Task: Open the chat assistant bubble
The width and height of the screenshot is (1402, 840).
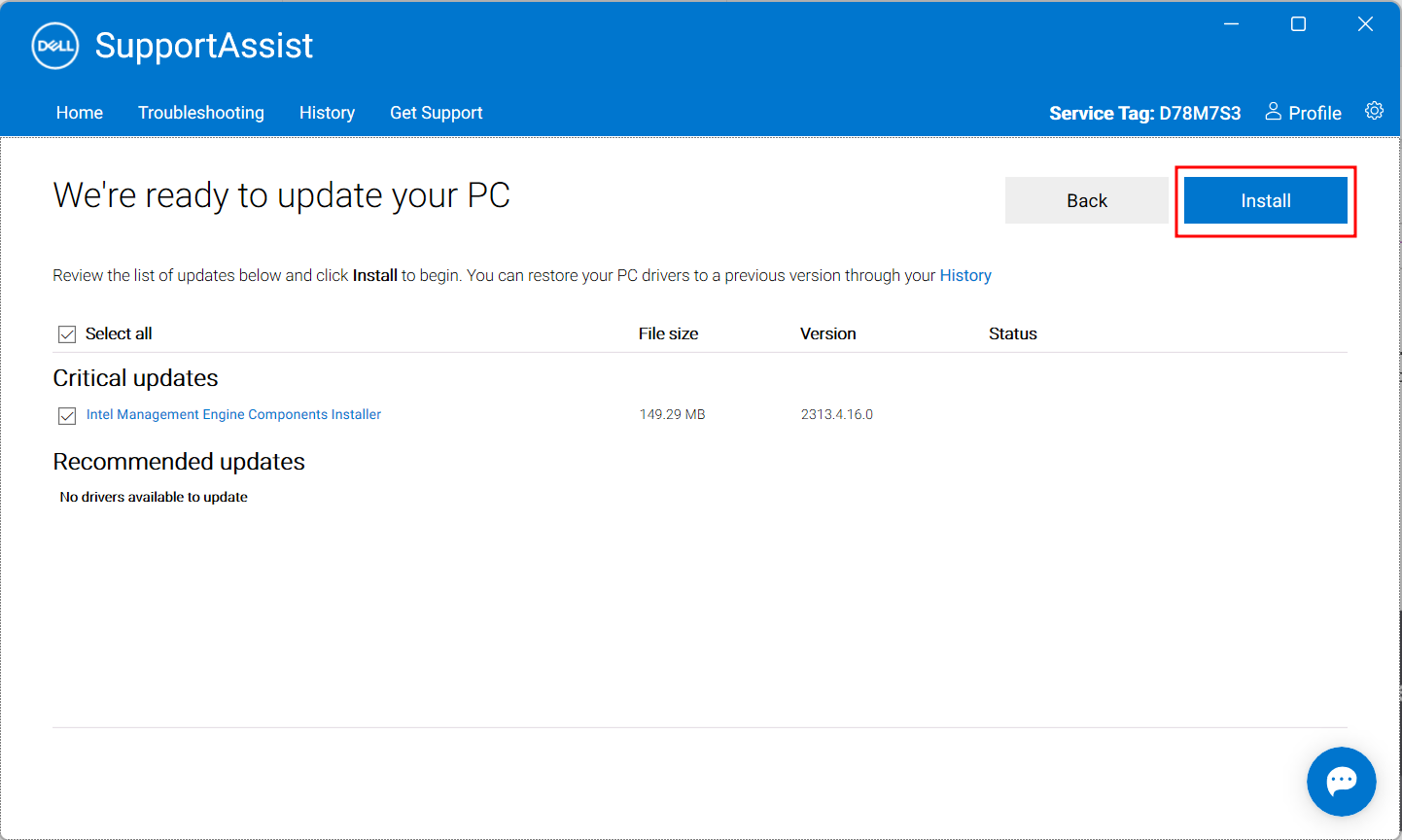Action: click(1342, 781)
